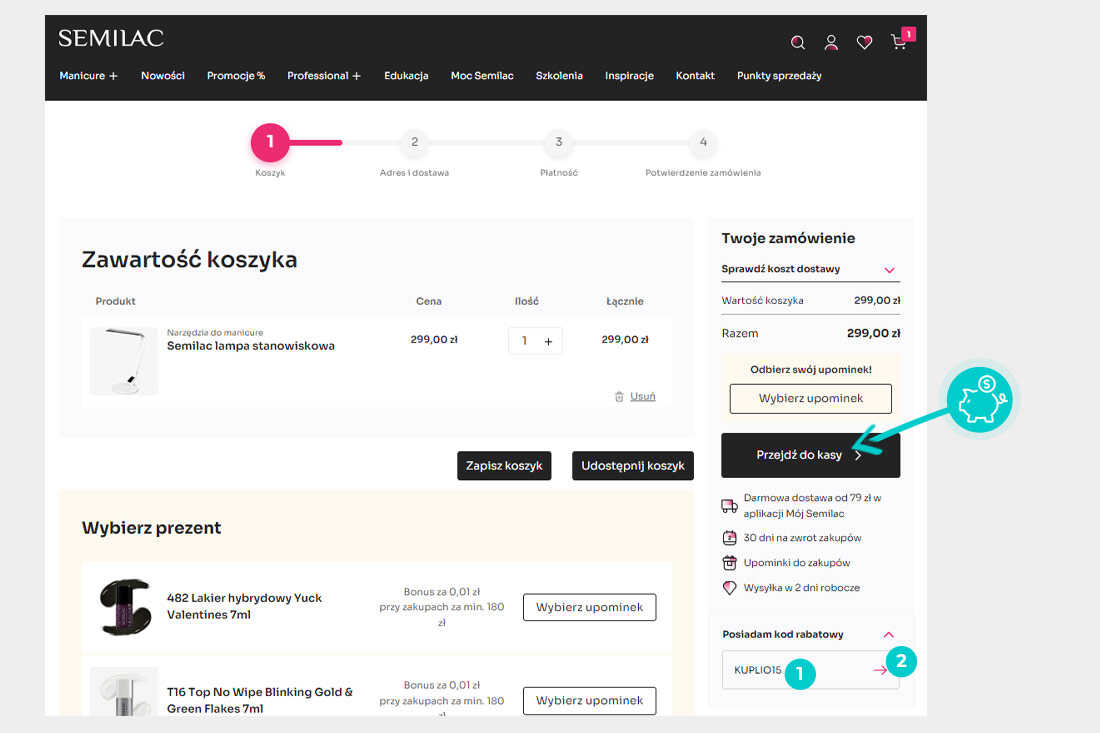
Task: Click the 30 dni na zwrot zakupów text
Action: [x=803, y=538]
